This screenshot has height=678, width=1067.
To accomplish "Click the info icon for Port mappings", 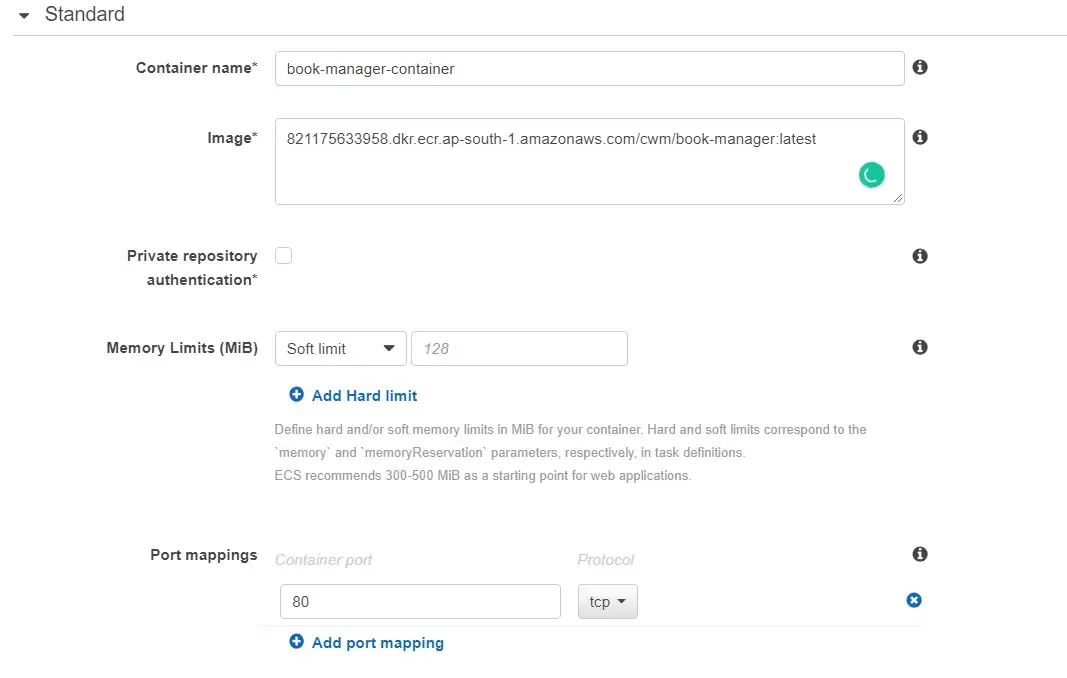I will 920,554.
